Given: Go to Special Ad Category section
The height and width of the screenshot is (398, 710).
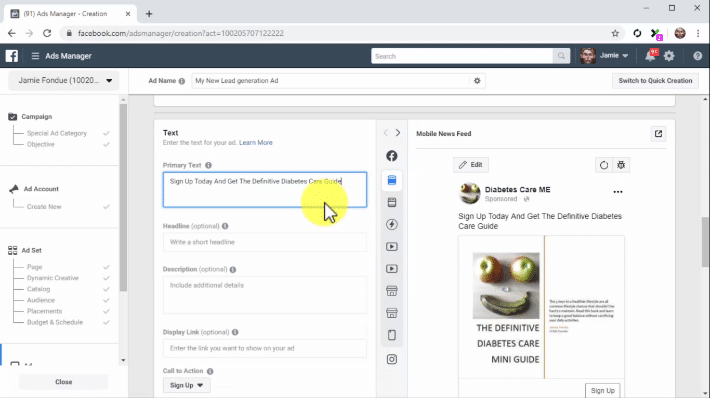Looking at the screenshot, I should [57, 133].
